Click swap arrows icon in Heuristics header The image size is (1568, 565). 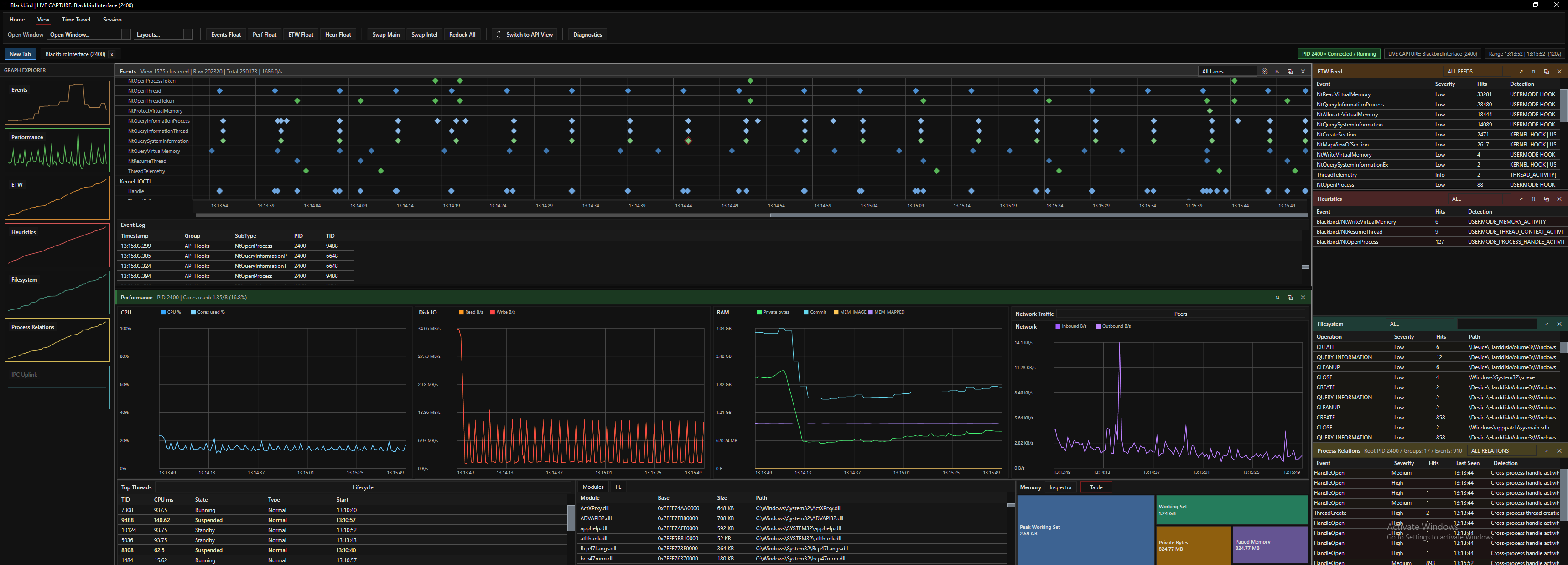click(x=1533, y=199)
